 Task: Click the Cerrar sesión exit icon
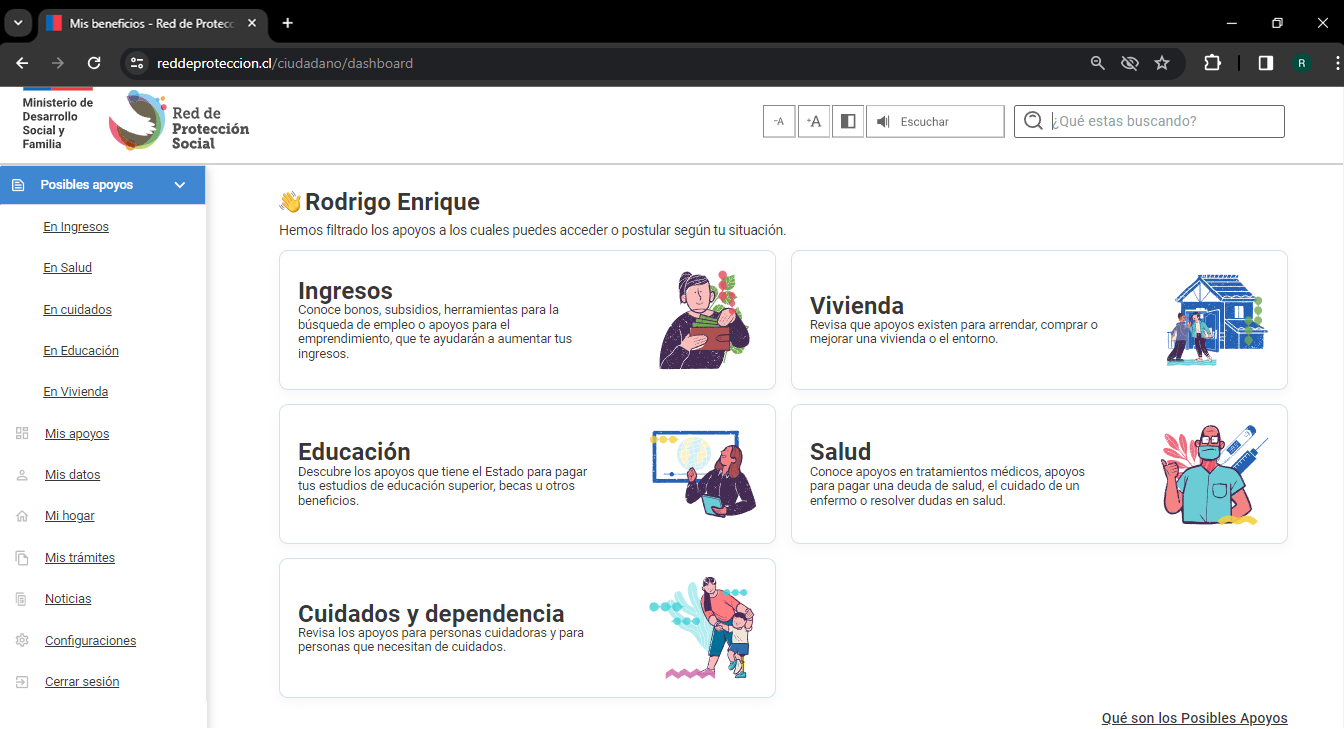tap(22, 682)
